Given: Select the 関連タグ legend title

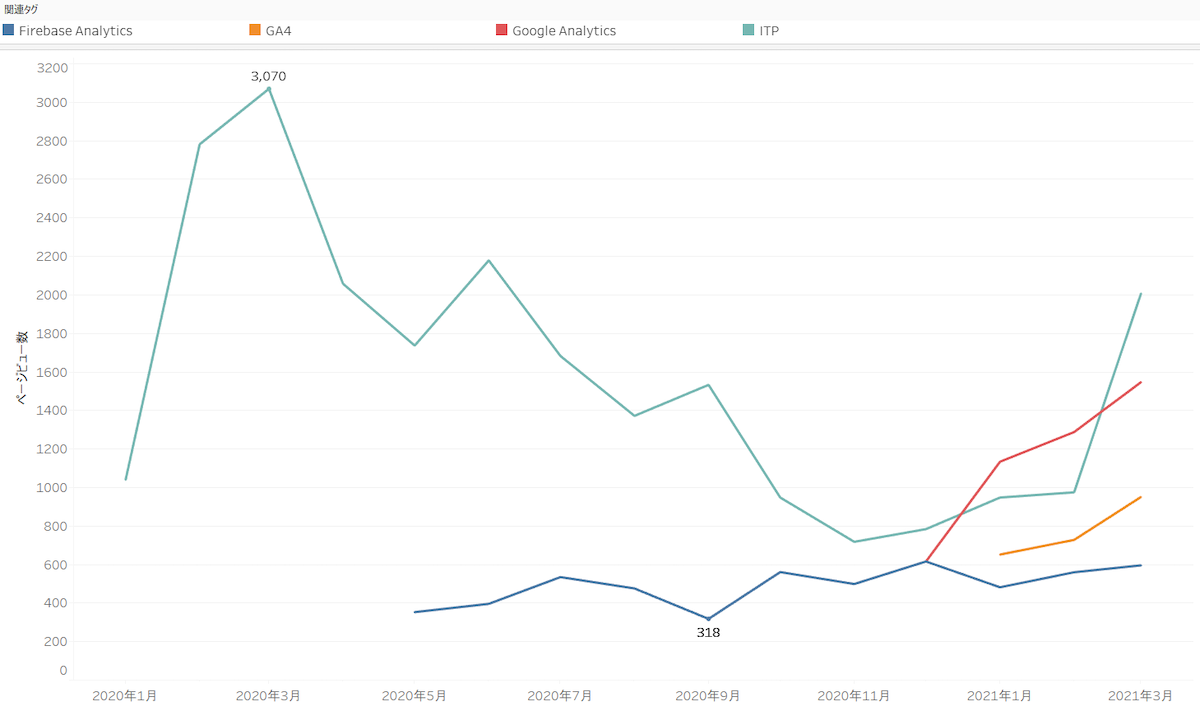Looking at the screenshot, I should pyautogui.click(x=21, y=9).
